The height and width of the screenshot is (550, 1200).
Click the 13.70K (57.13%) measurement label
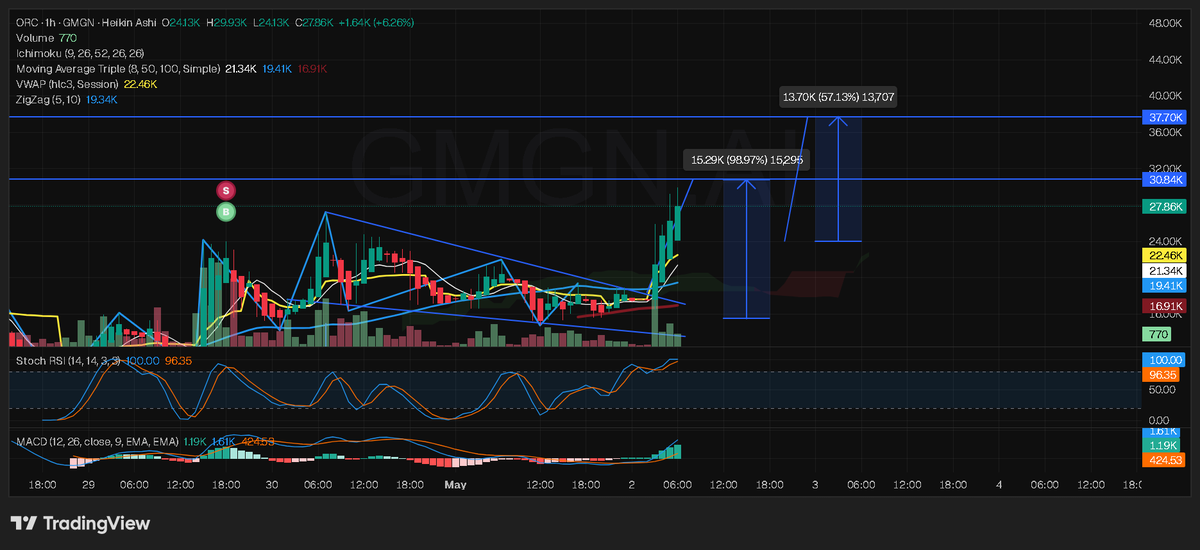coord(839,98)
